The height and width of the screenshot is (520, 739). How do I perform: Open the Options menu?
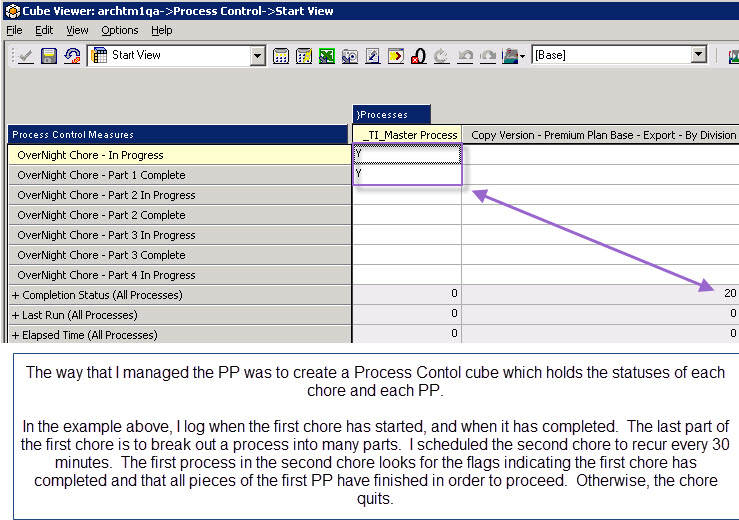click(x=120, y=30)
